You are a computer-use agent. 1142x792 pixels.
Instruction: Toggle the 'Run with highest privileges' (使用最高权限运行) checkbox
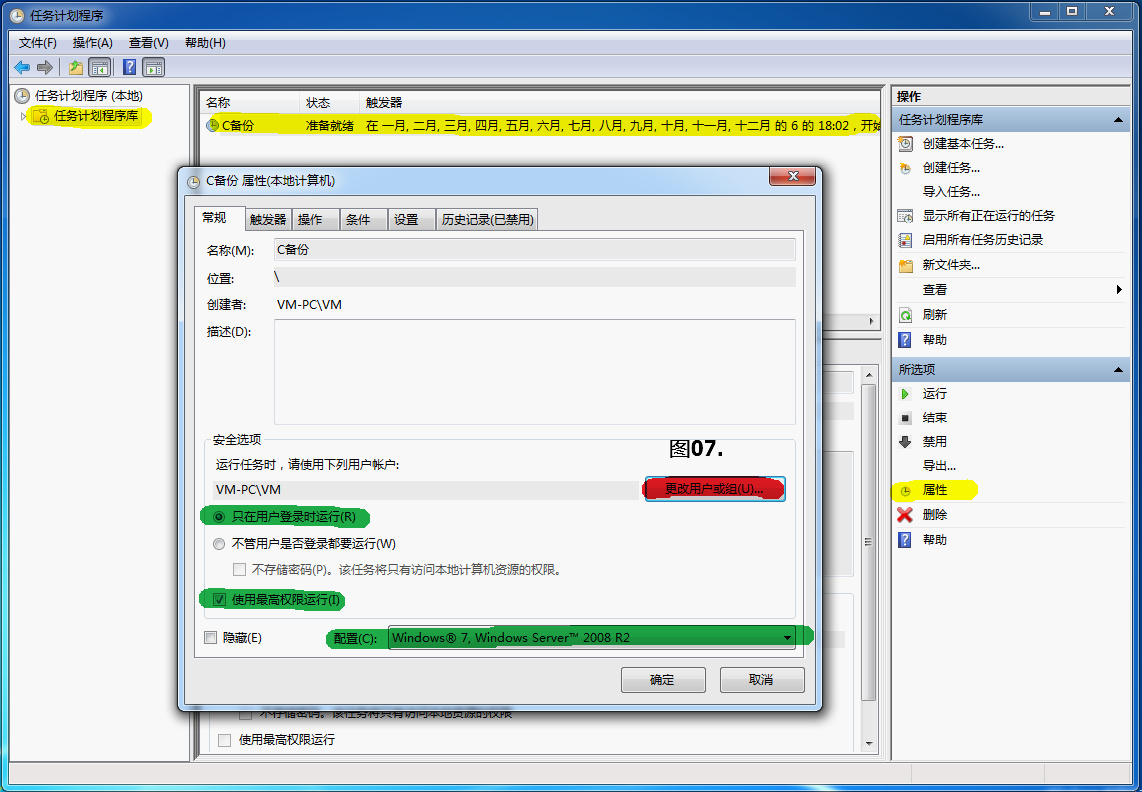pyautogui.click(x=219, y=600)
